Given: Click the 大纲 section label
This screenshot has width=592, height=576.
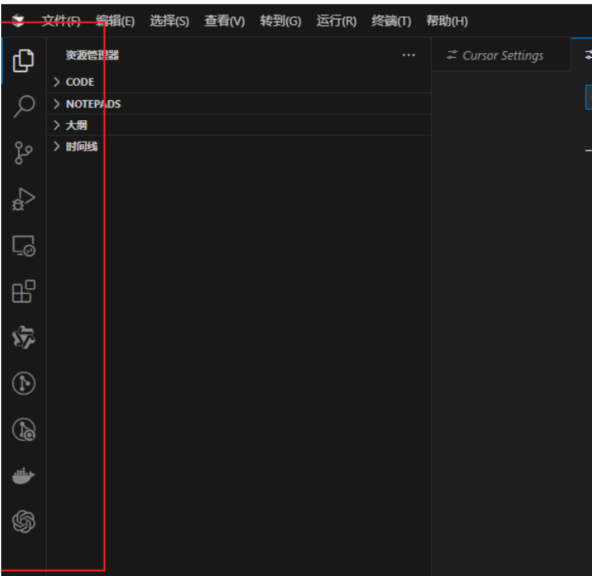Looking at the screenshot, I should pos(76,125).
